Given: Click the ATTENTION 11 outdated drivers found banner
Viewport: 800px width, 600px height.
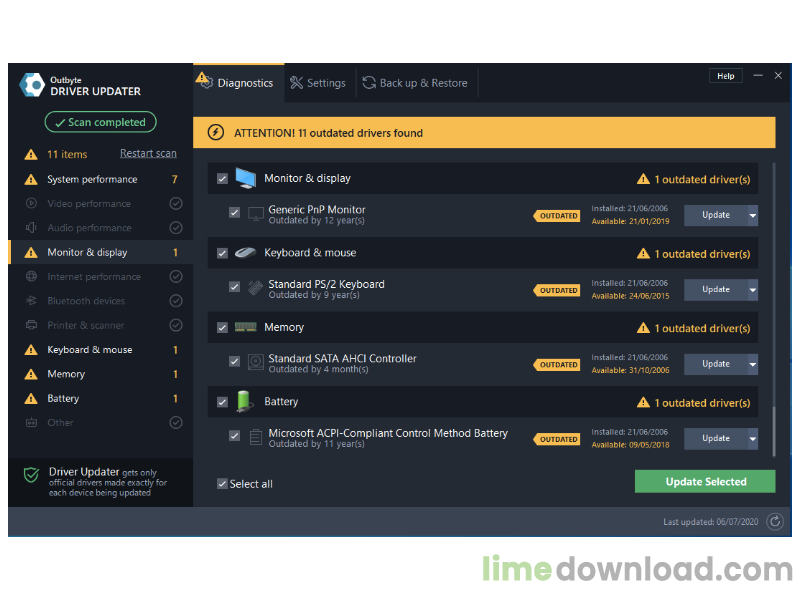Looking at the screenshot, I should point(484,133).
